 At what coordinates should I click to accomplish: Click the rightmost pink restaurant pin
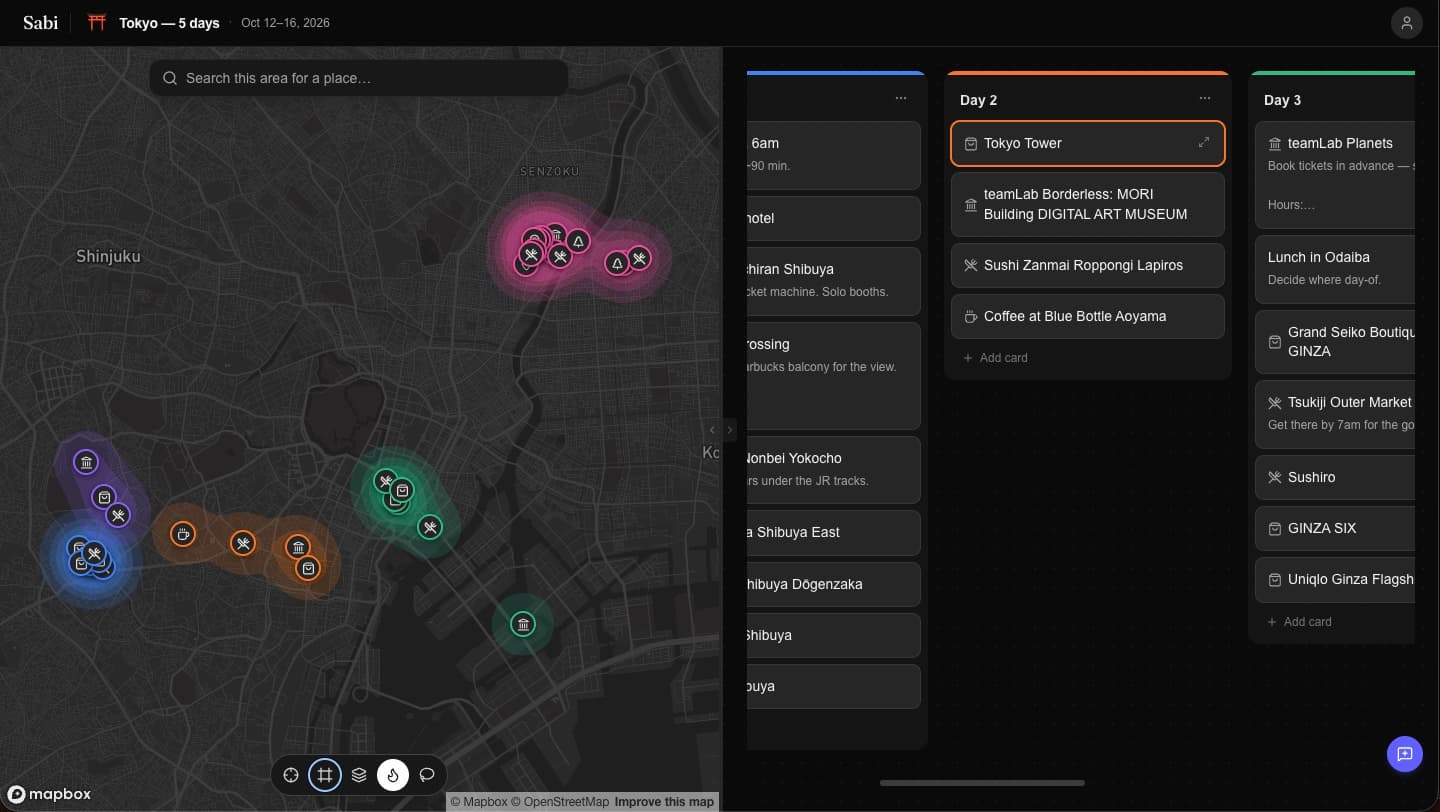click(x=640, y=258)
